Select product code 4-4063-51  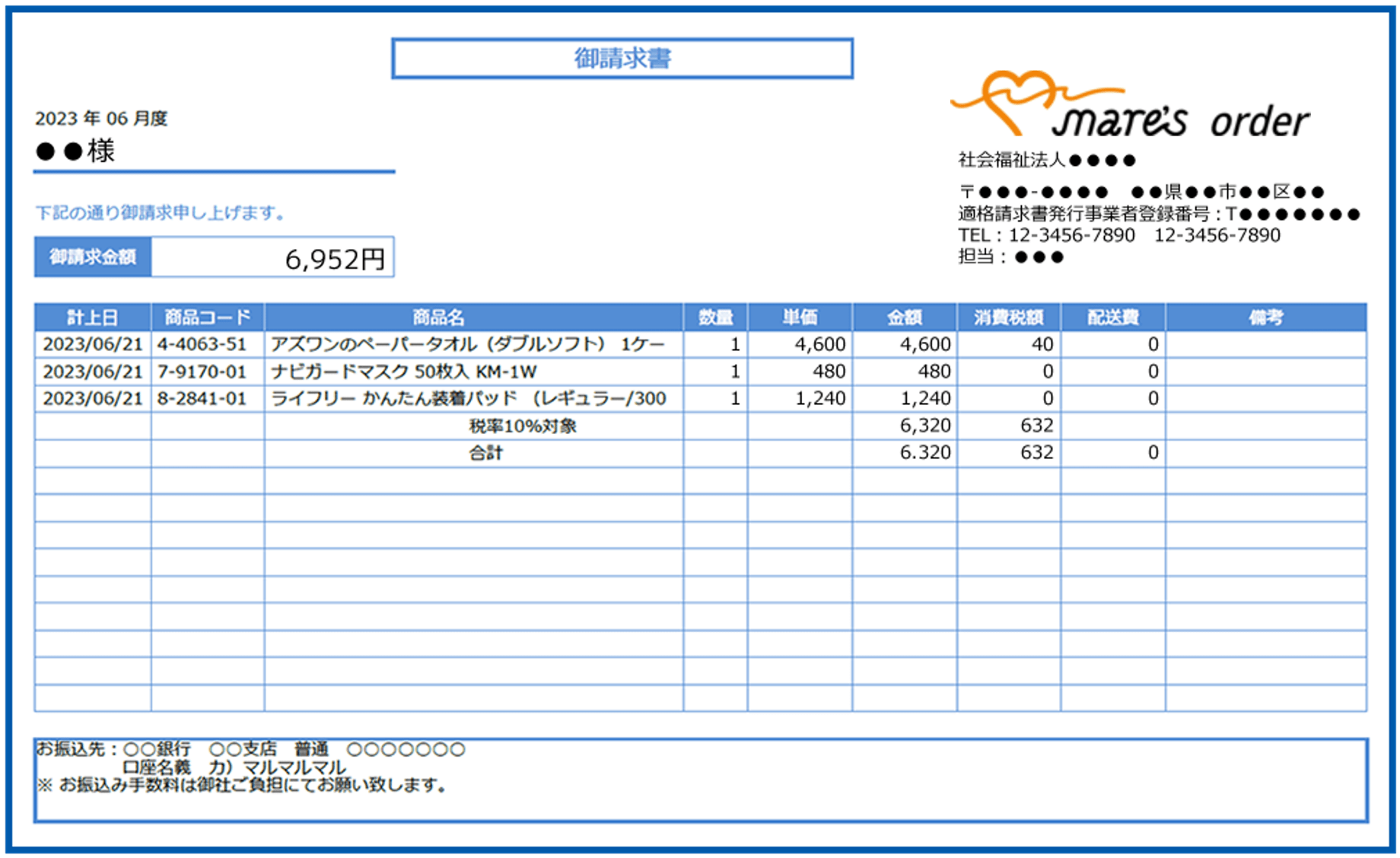(x=202, y=344)
